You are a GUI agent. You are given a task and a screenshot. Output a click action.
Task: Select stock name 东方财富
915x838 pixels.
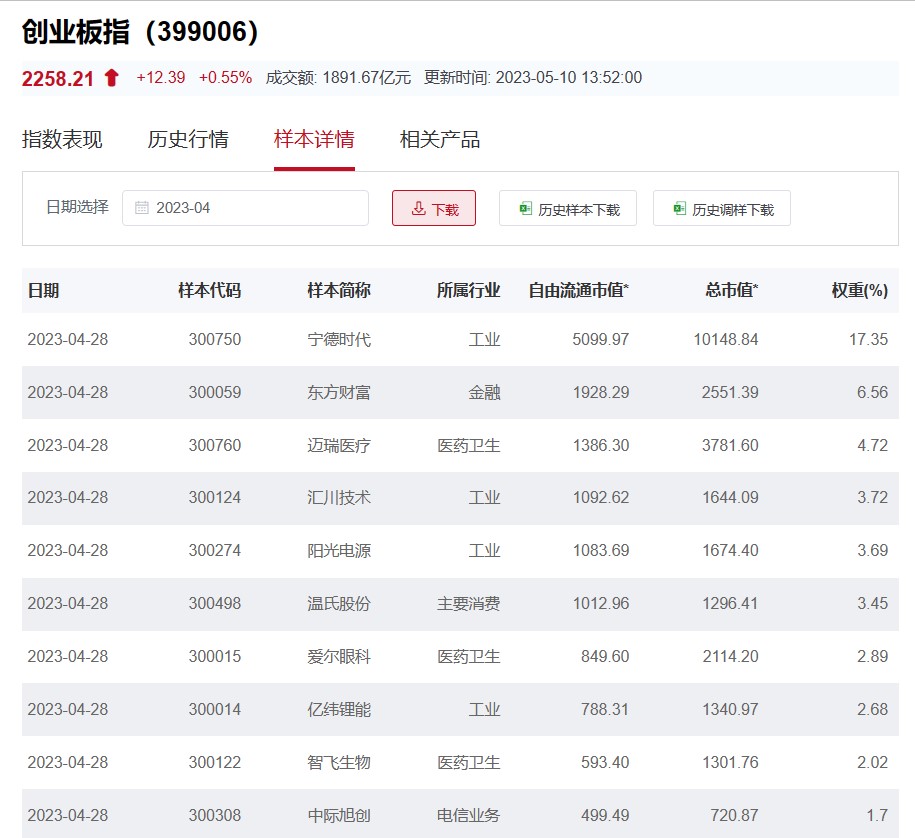click(x=339, y=393)
